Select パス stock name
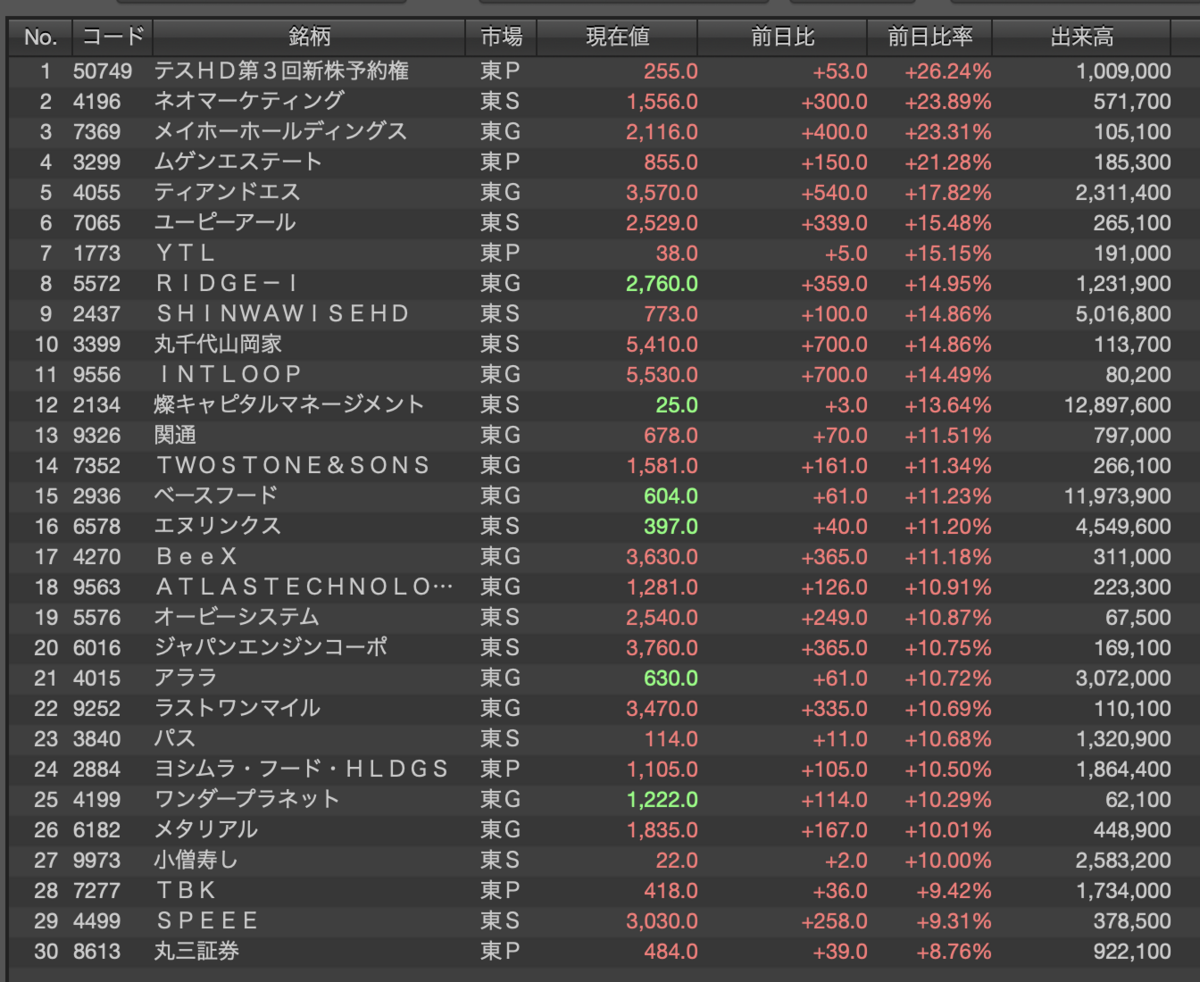 175,739
